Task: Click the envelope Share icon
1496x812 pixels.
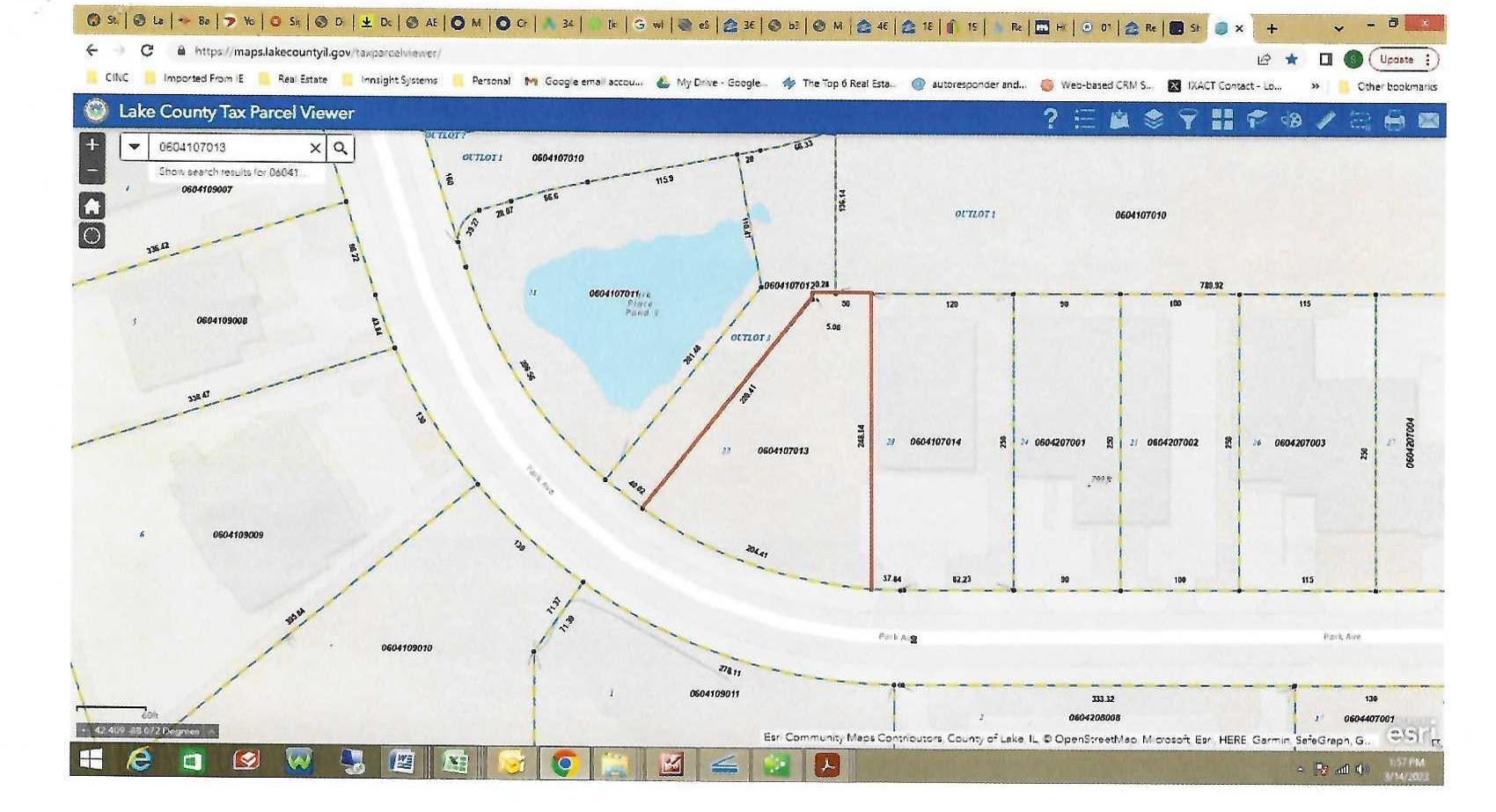Action: tap(1428, 120)
